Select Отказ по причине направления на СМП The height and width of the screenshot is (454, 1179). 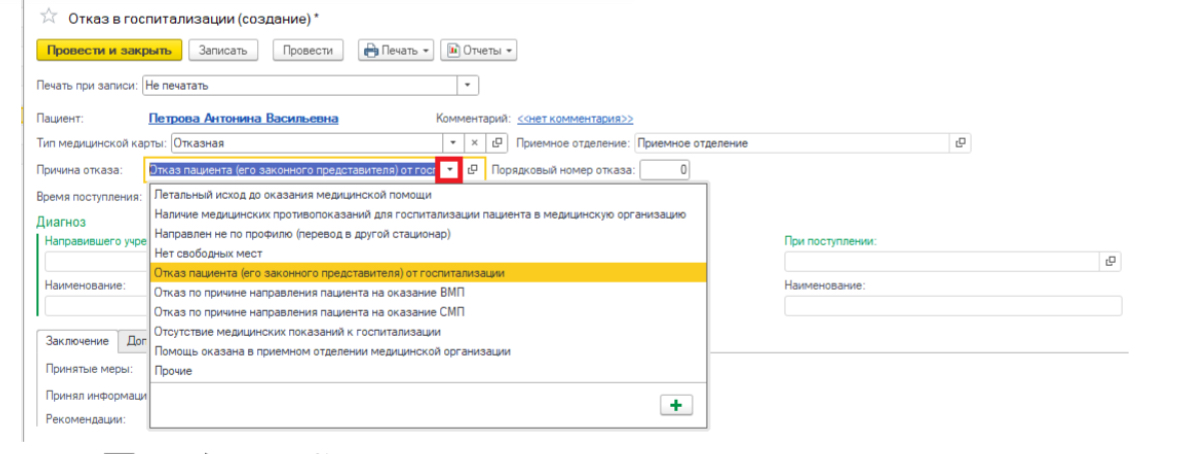(x=429, y=312)
